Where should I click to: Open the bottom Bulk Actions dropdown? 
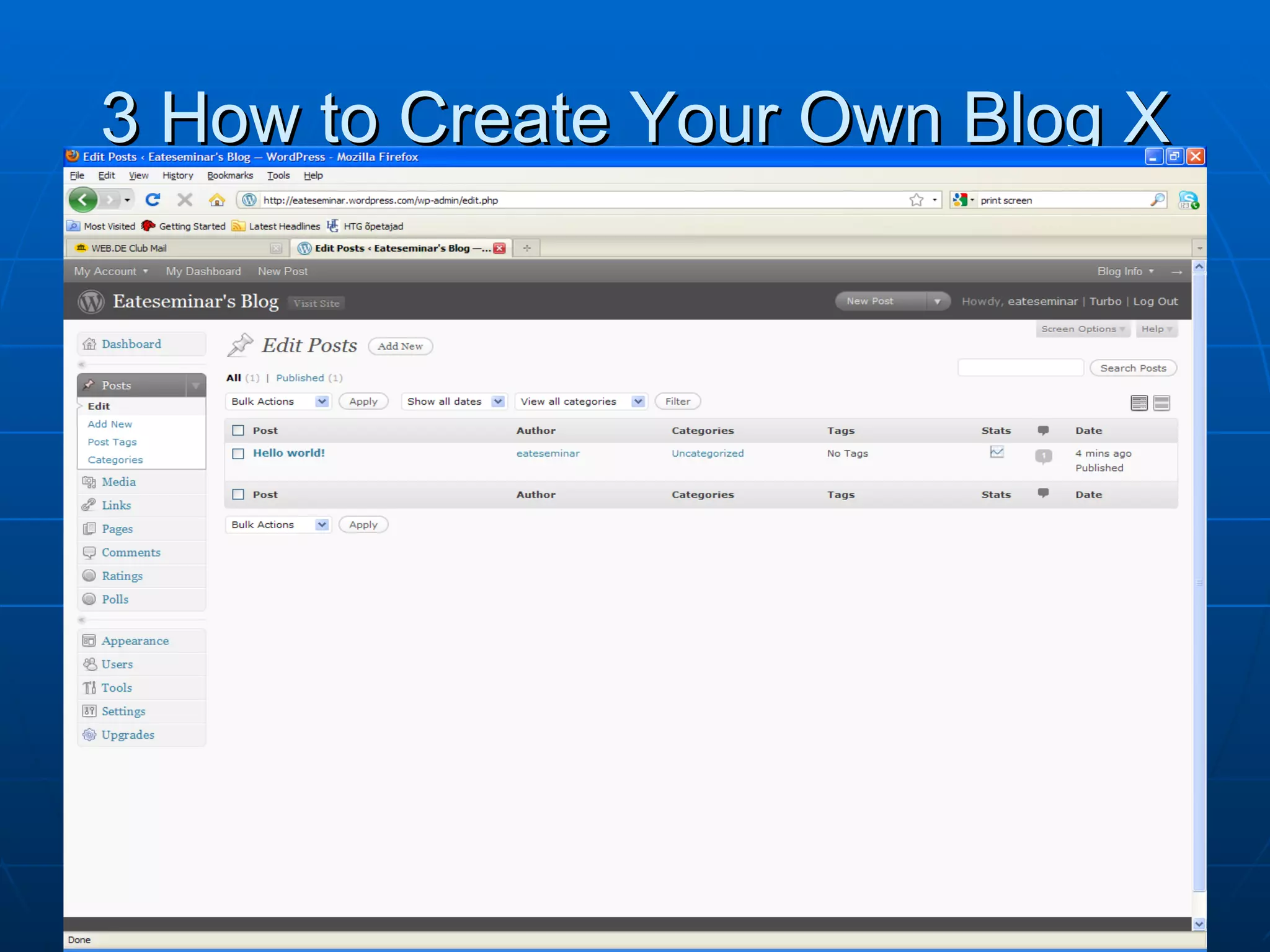click(279, 525)
